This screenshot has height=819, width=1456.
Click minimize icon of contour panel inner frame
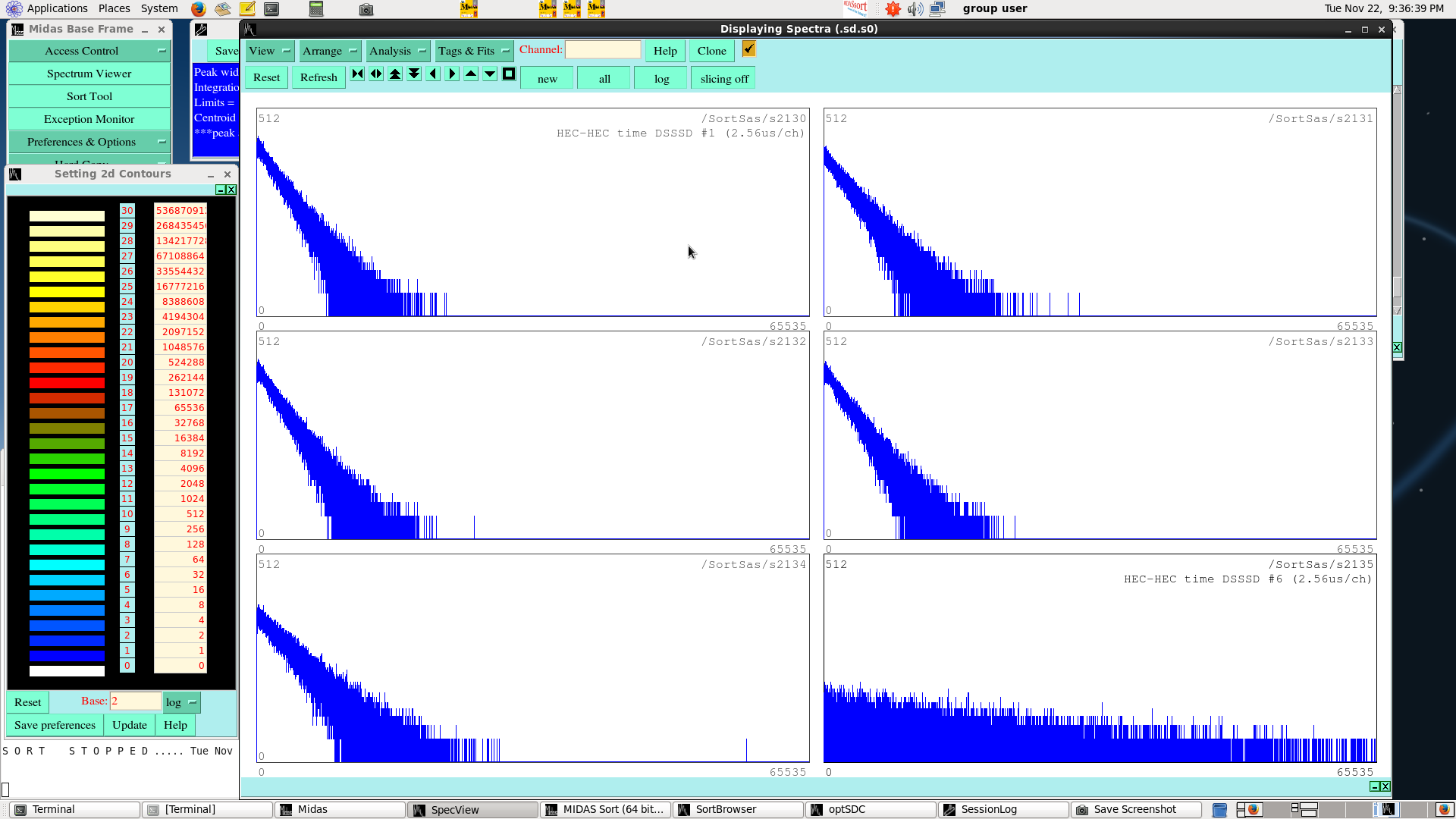tap(221, 190)
